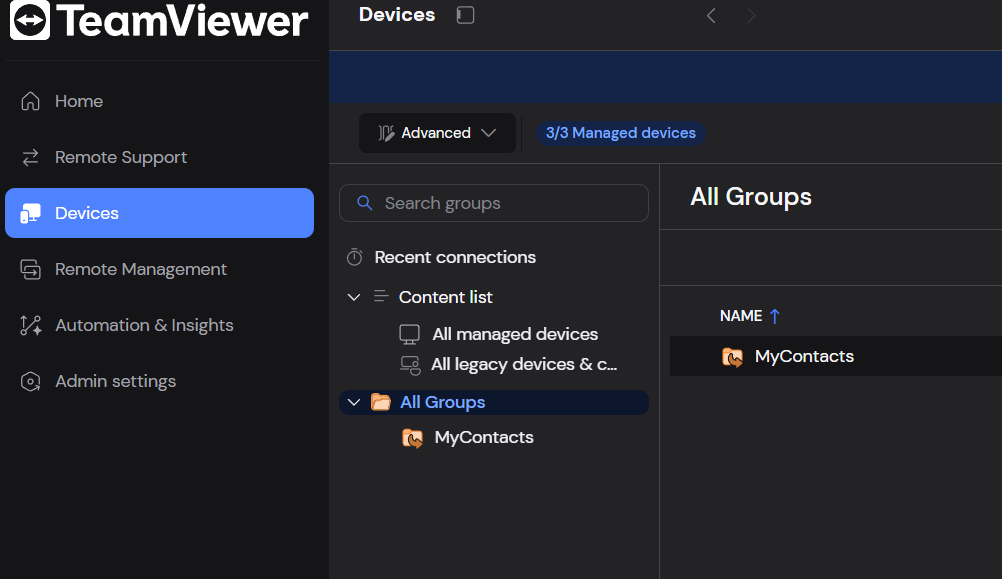The height and width of the screenshot is (579, 1002).
Task: Select All managed devices
Action: [x=514, y=334]
